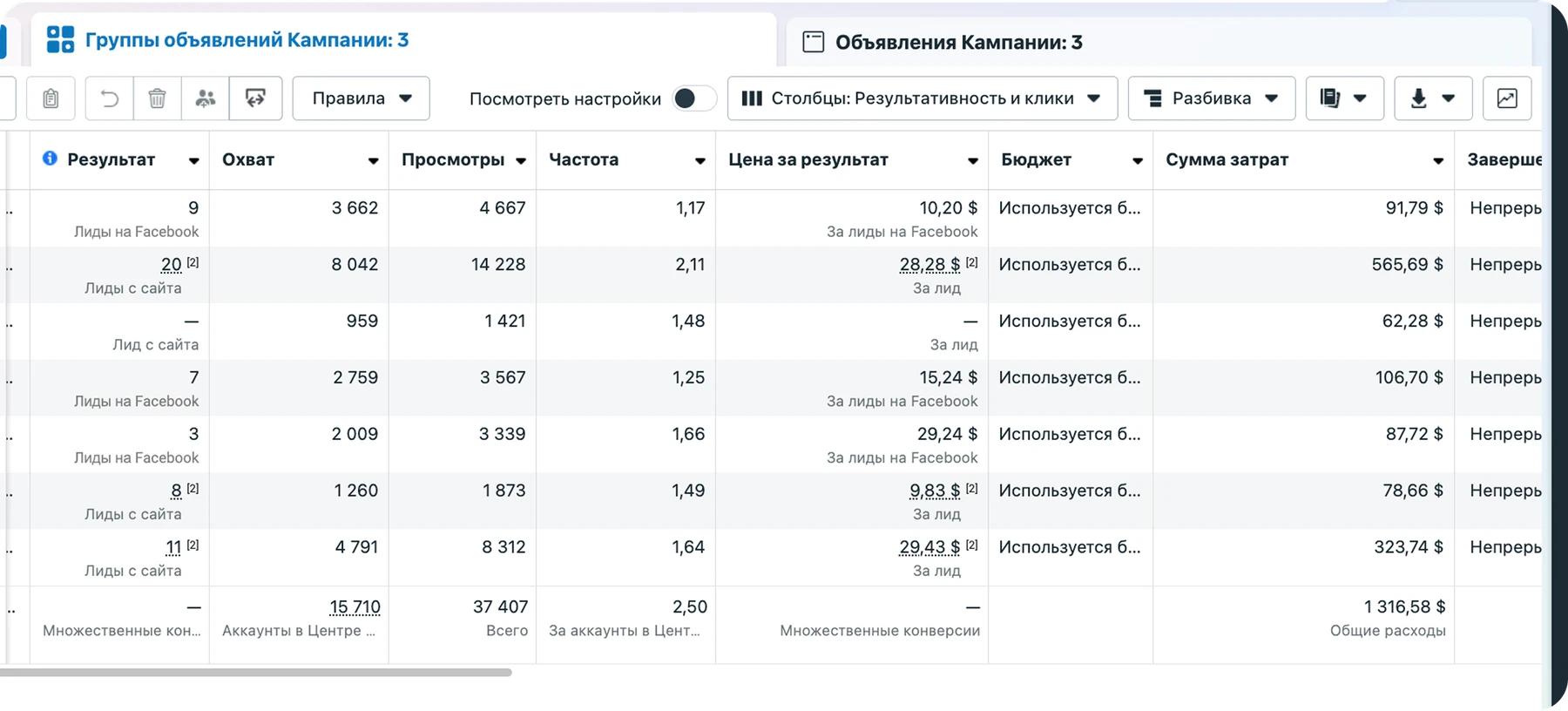Open the download export icon dropdown

1433,98
